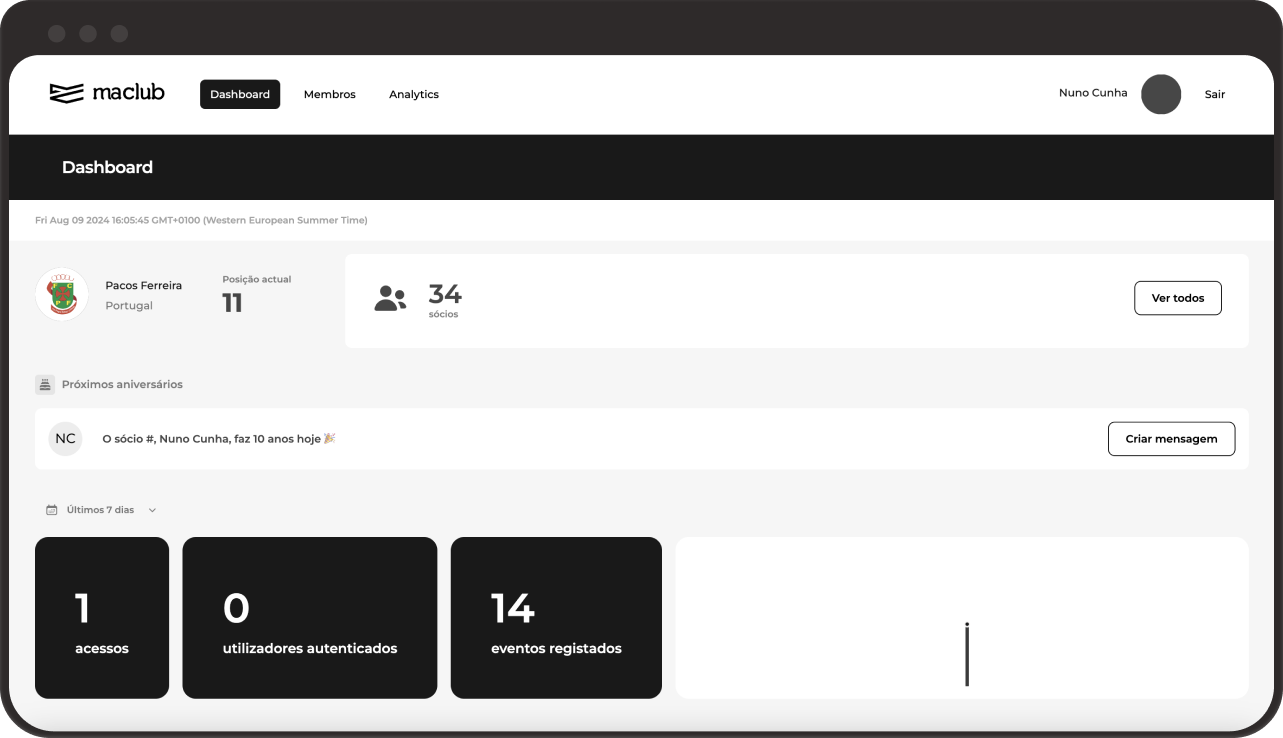Viewport: 1283px width, 738px height.
Task: Open the Últimos 7 dias period selector
Action: (100, 510)
